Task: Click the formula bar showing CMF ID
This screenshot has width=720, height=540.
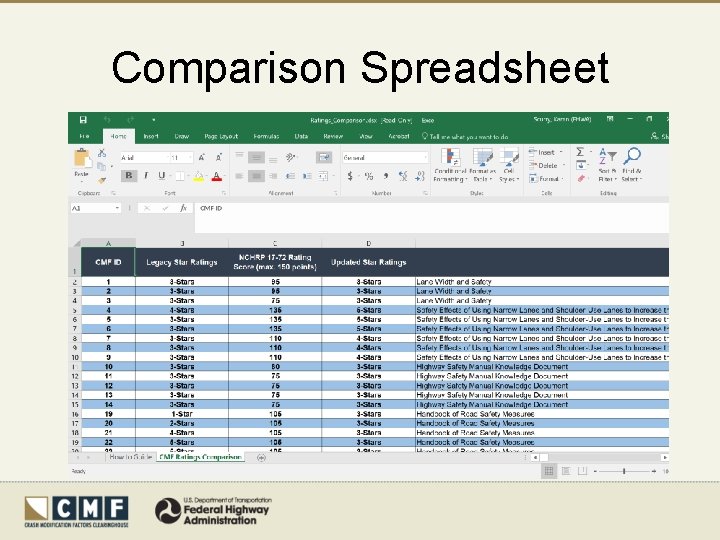Action: [432, 218]
